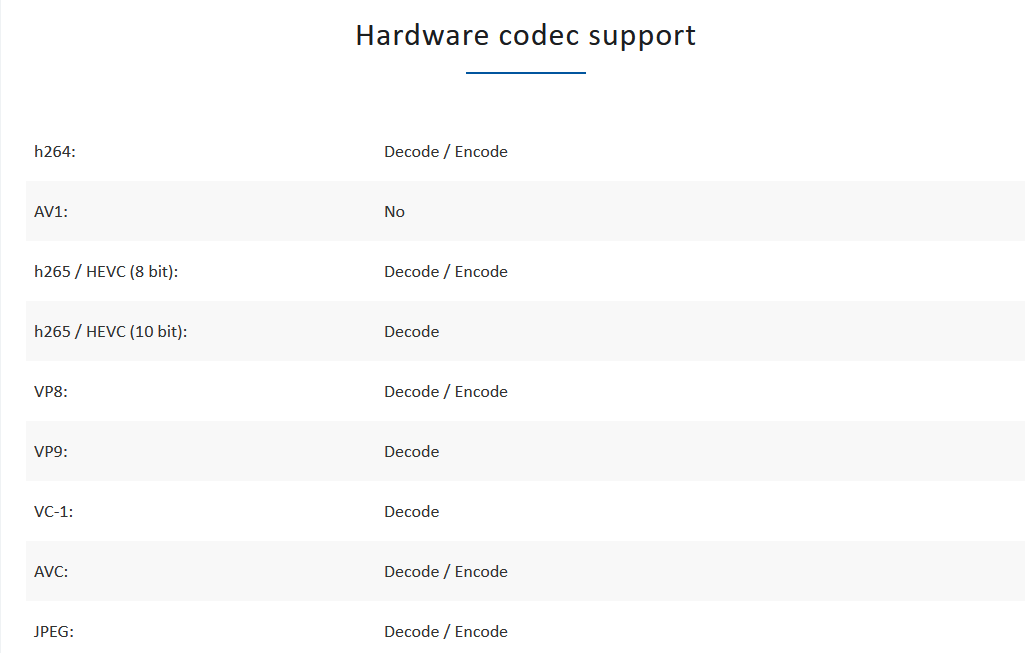Screen dimensions: 1025x653
Task: Click the Decode / Encode value for JPEG
Action: (x=446, y=632)
